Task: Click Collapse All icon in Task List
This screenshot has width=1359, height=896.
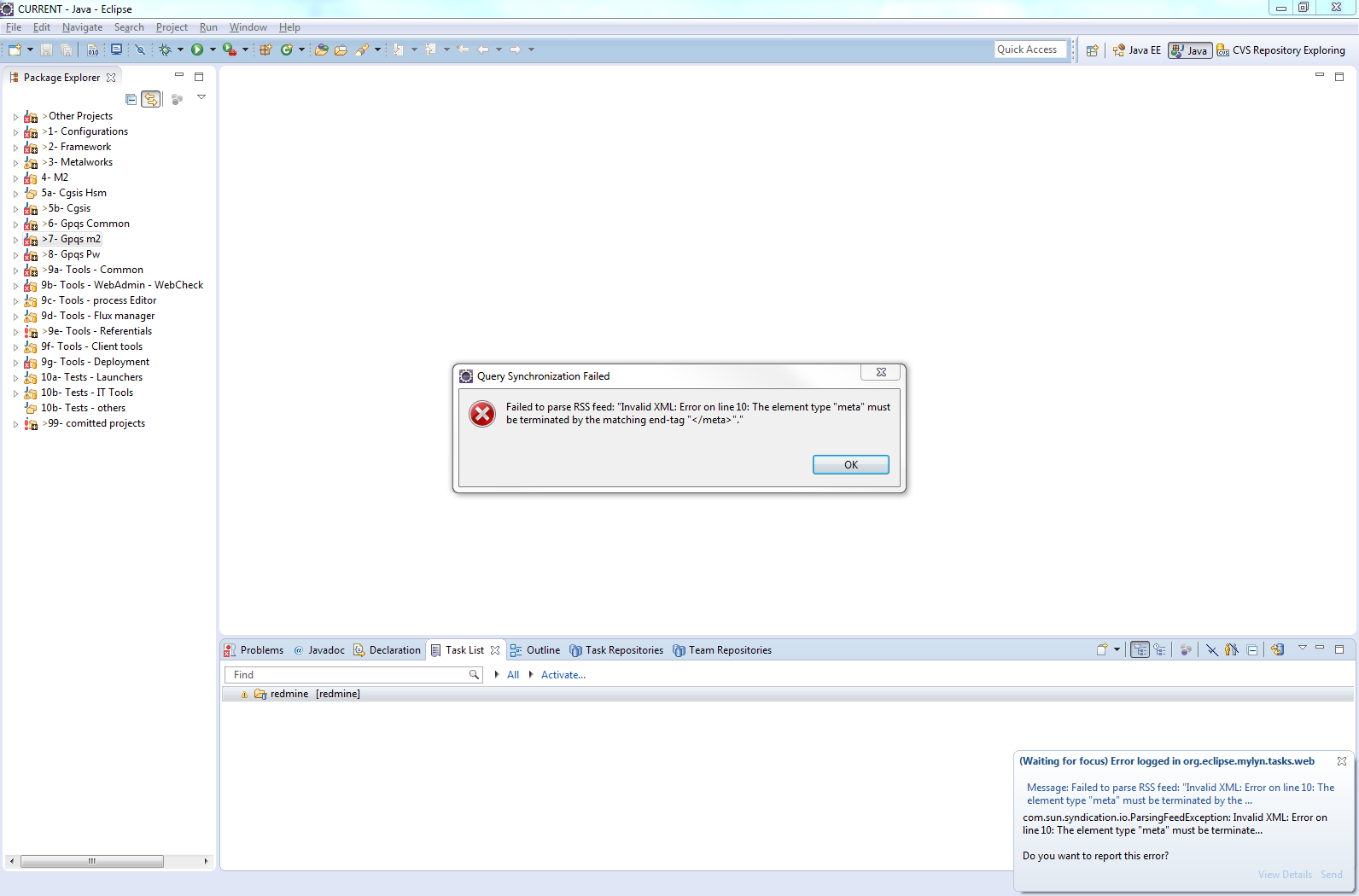Action: pos(1252,649)
